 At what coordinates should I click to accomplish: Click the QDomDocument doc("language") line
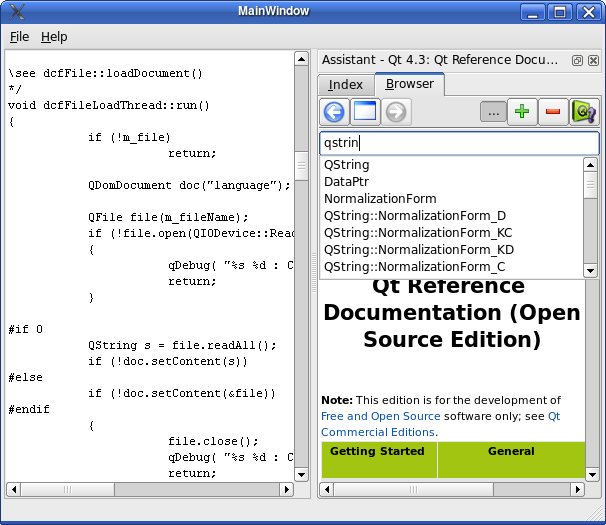(189, 185)
